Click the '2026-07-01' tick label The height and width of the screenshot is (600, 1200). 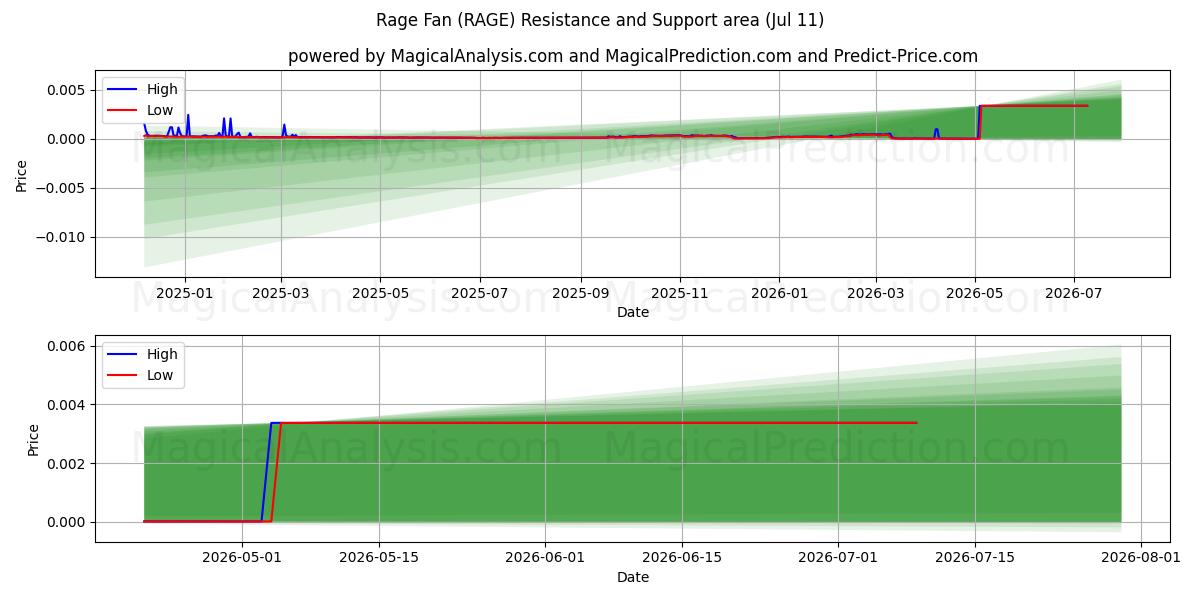(838, 559)
